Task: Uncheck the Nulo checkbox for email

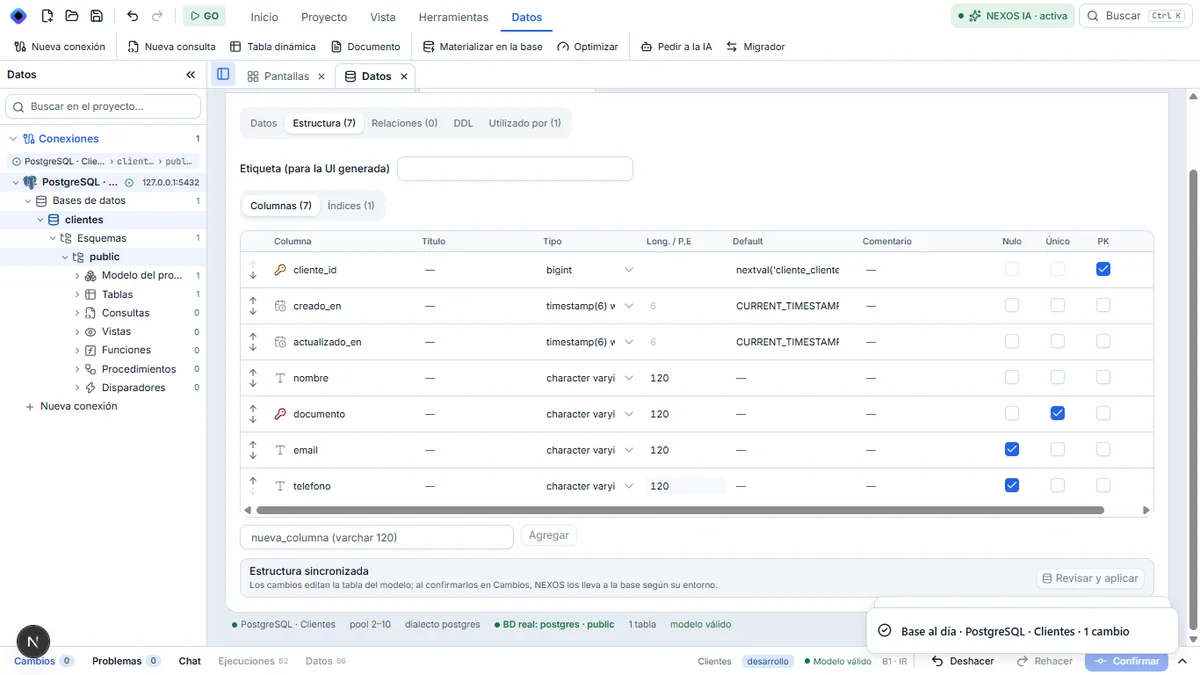Action: tap(1012, 450)
